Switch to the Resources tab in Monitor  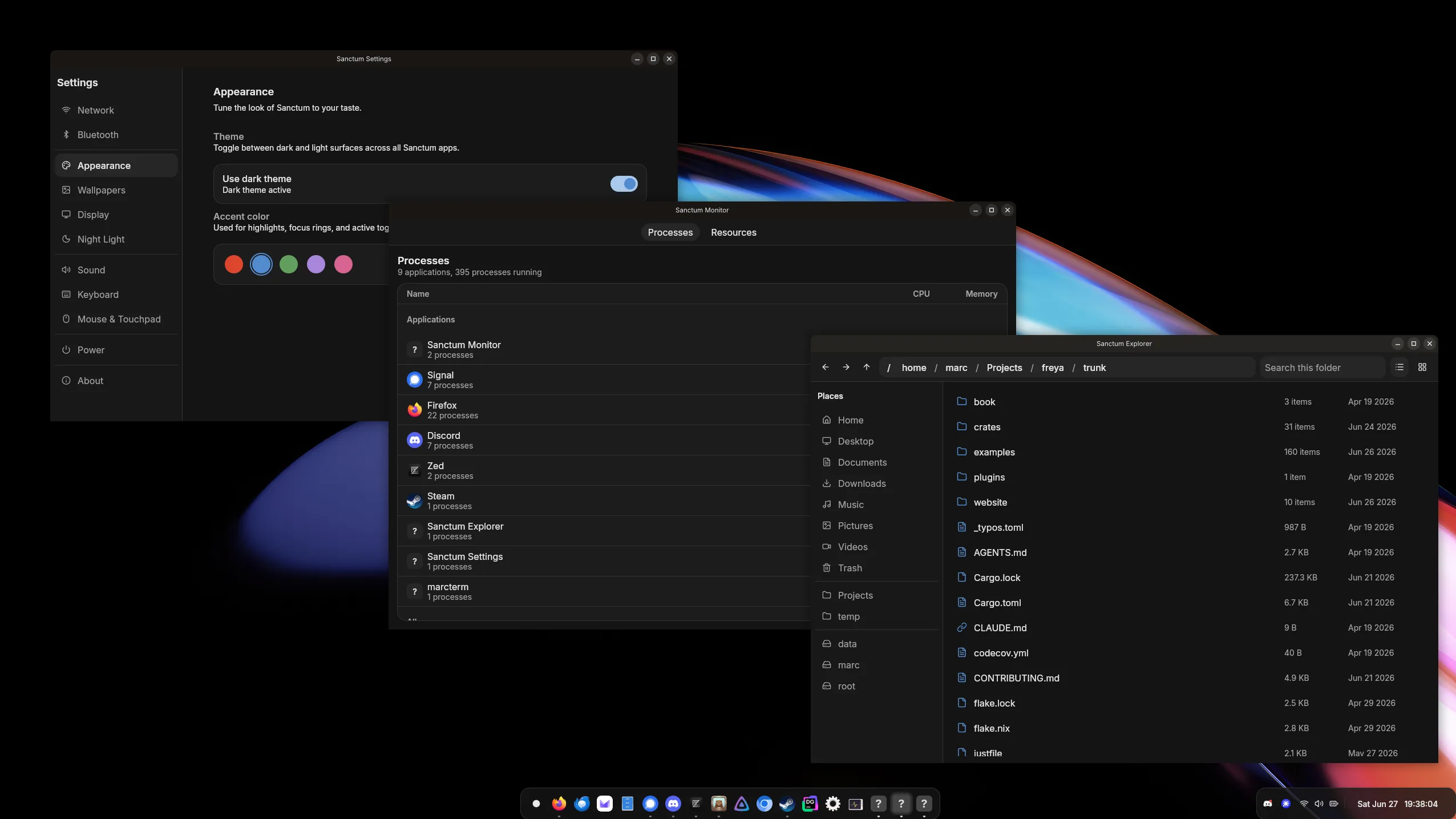(733, 232)
